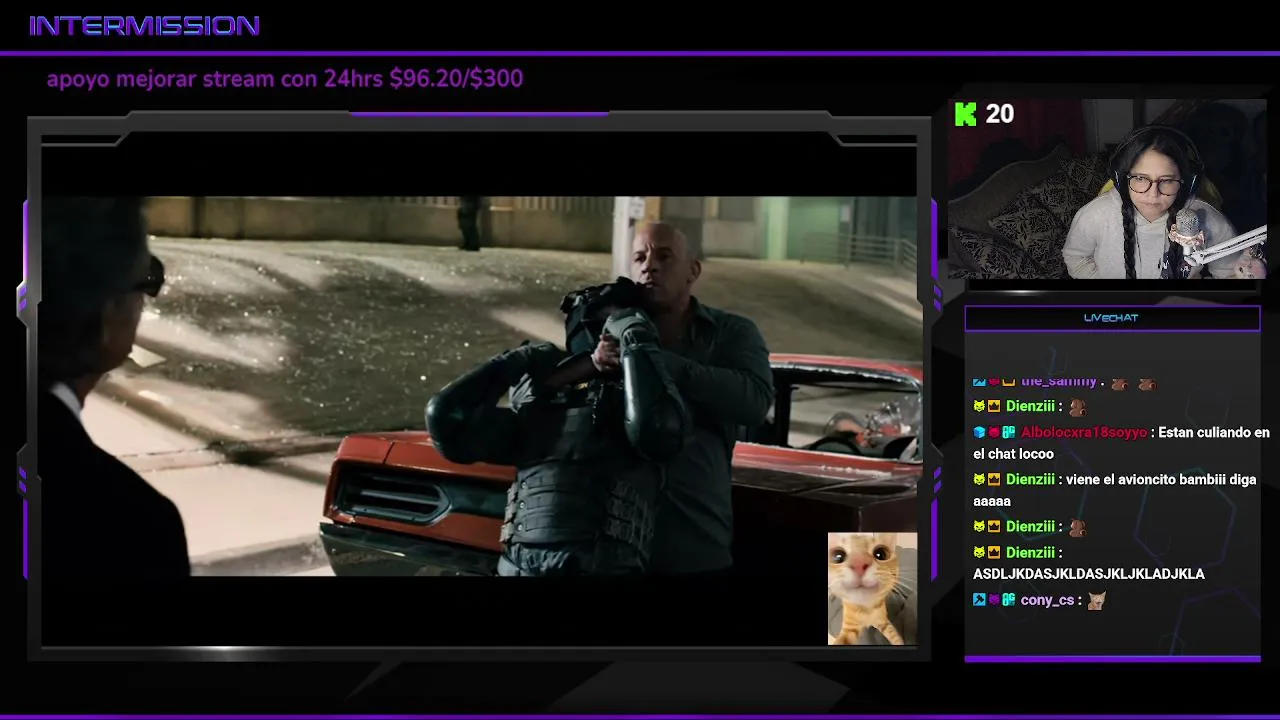This screenshot has height=720, width=1280.
Task: Click the message "viene el avioncito bambiii diga"
Action: point(1161,479)
